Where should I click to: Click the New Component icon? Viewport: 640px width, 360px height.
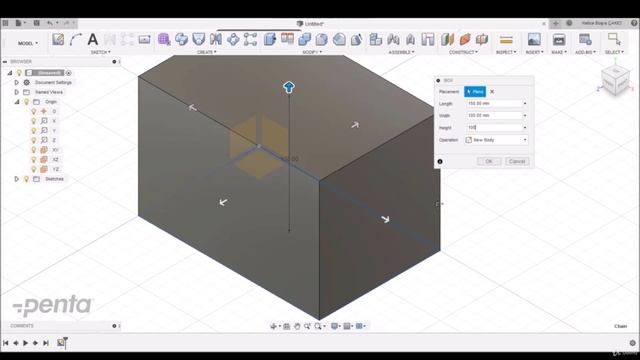click(x=376, y=39)
